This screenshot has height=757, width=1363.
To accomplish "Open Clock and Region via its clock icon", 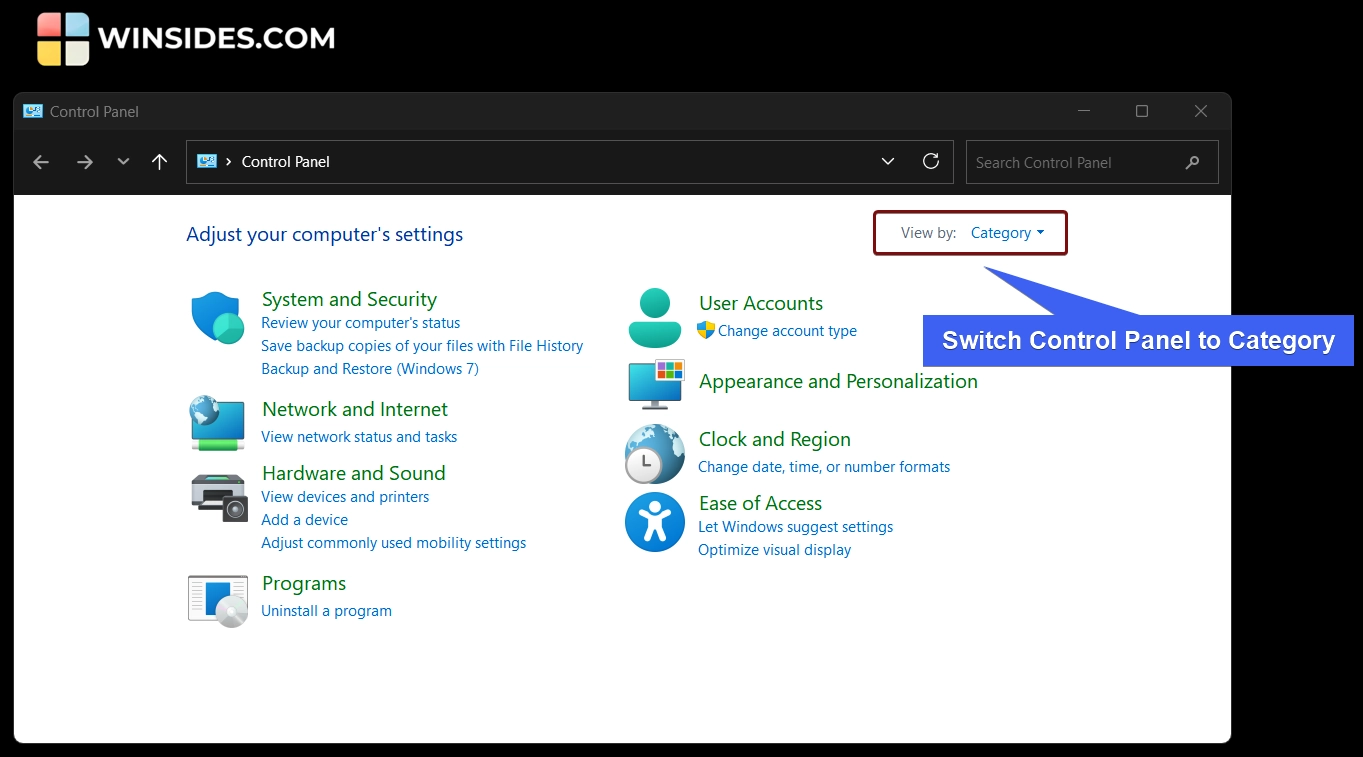I will (x=654, y=453).
